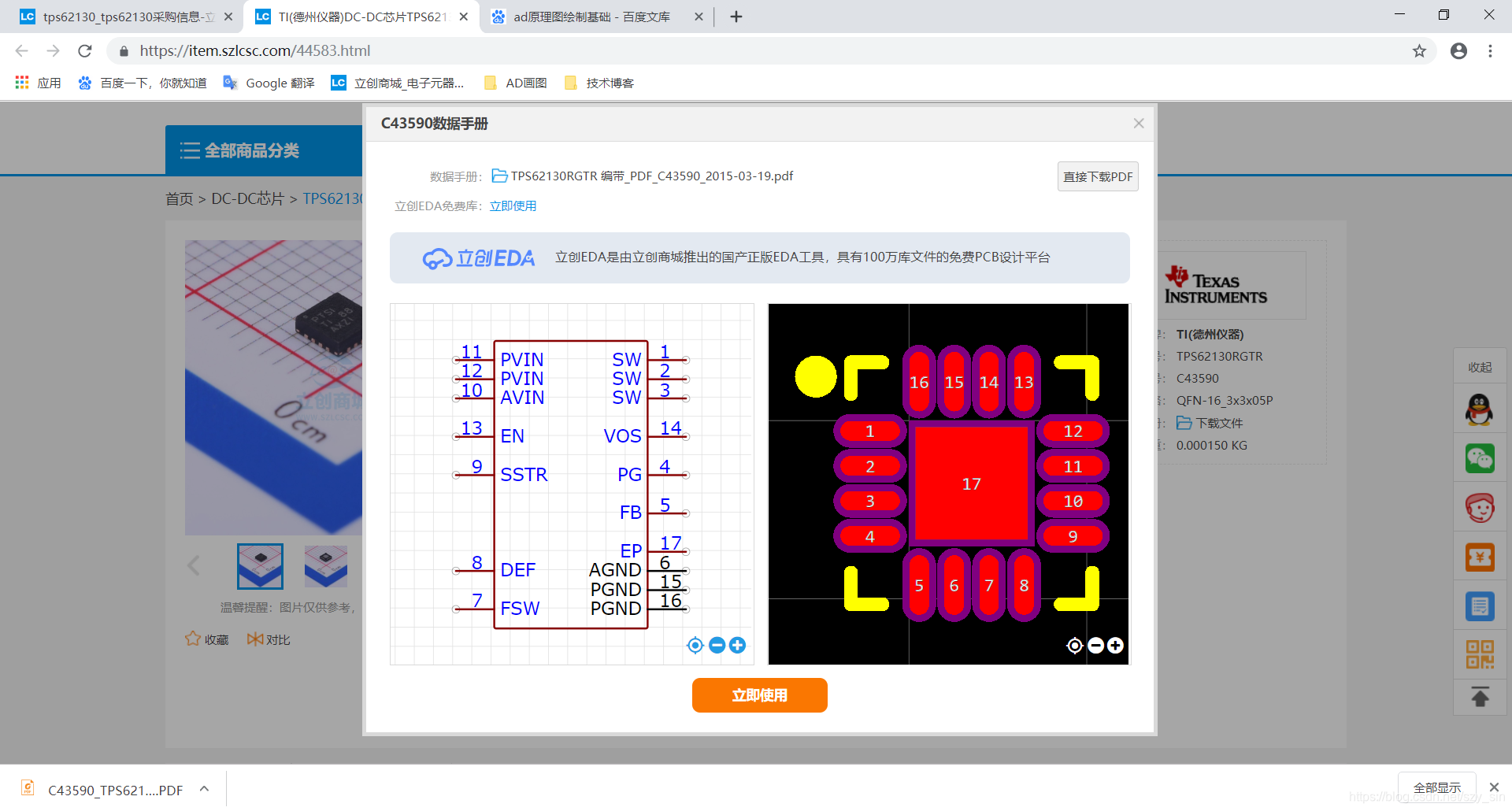This screenshot has height=811, width=1512.
Task: Open the 应用 apps bookmark
Action: click(38, 83)
